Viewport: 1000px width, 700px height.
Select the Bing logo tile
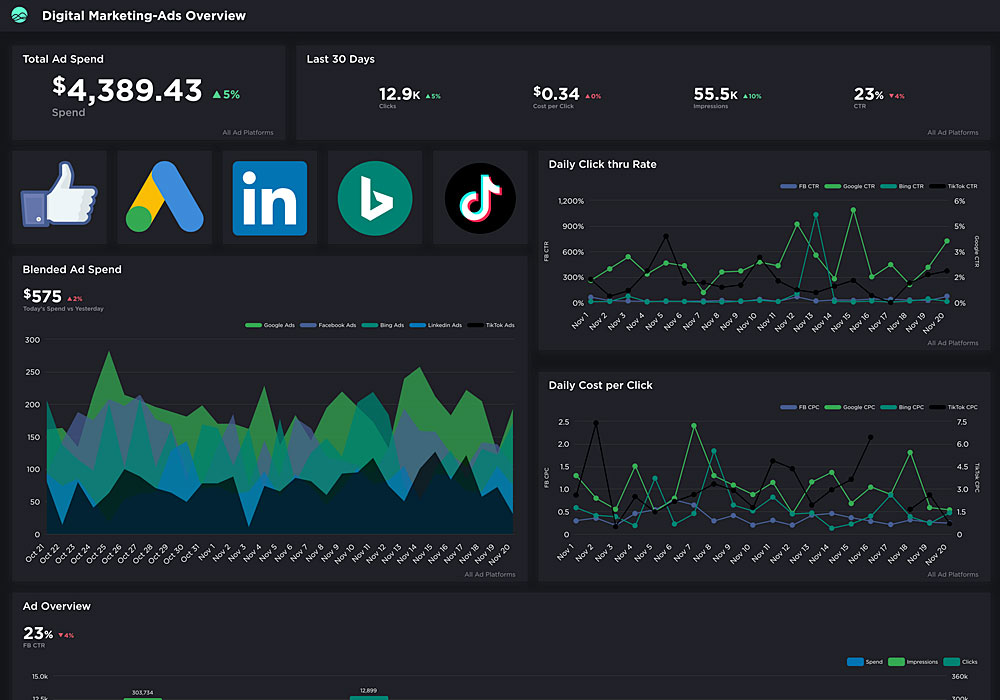point(375,198)
